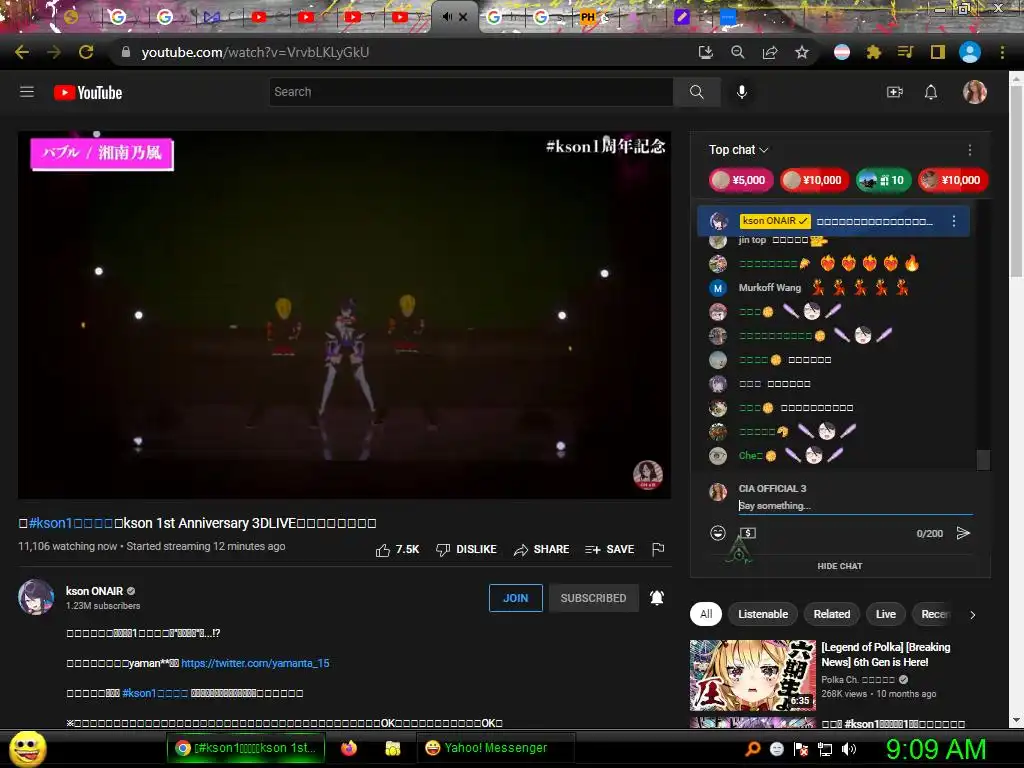Send a Super Chat via dollar icon
1024x768 pixels.
(748, 533)
